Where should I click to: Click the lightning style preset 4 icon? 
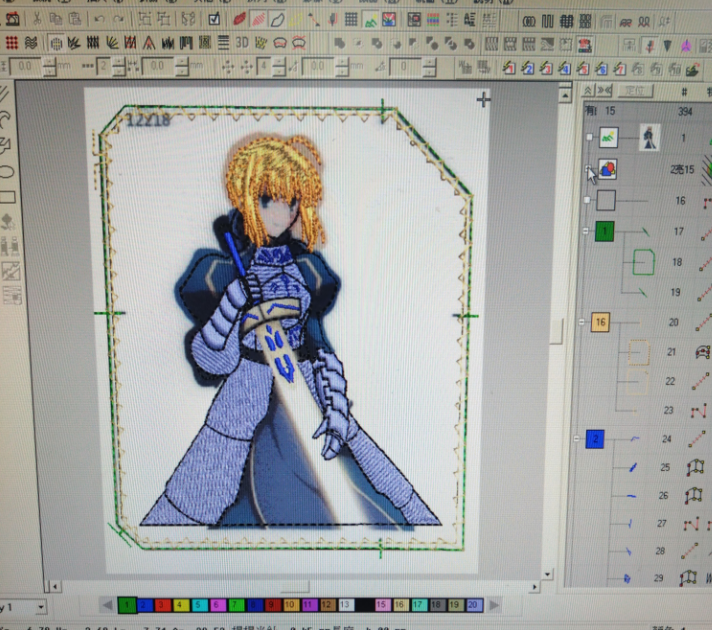564,69
